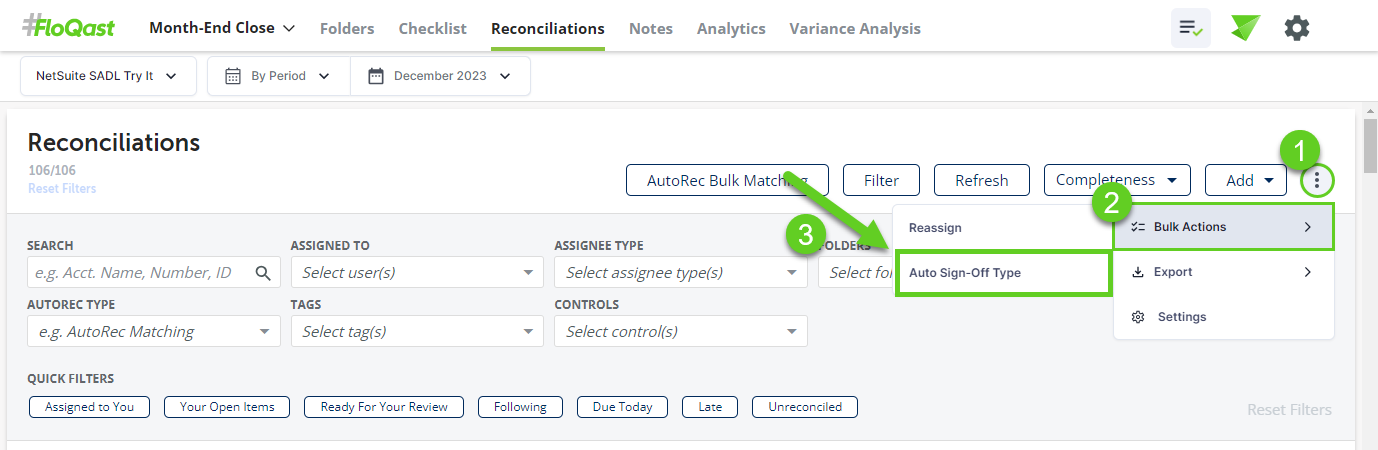Image resolution: width=1378 pixels, height=450 pixels.
Task: Open the checklist status icon in header
Action: 1191,28
